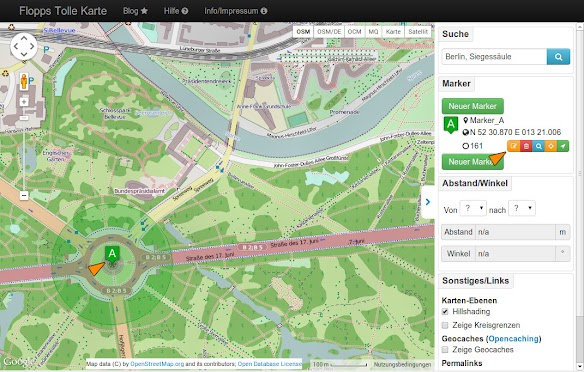This screenshot has width=584, height=372.
Task: Edit Marker_A with the orange pencil icon
Action: pyautogui.click(x=514, y=146)
